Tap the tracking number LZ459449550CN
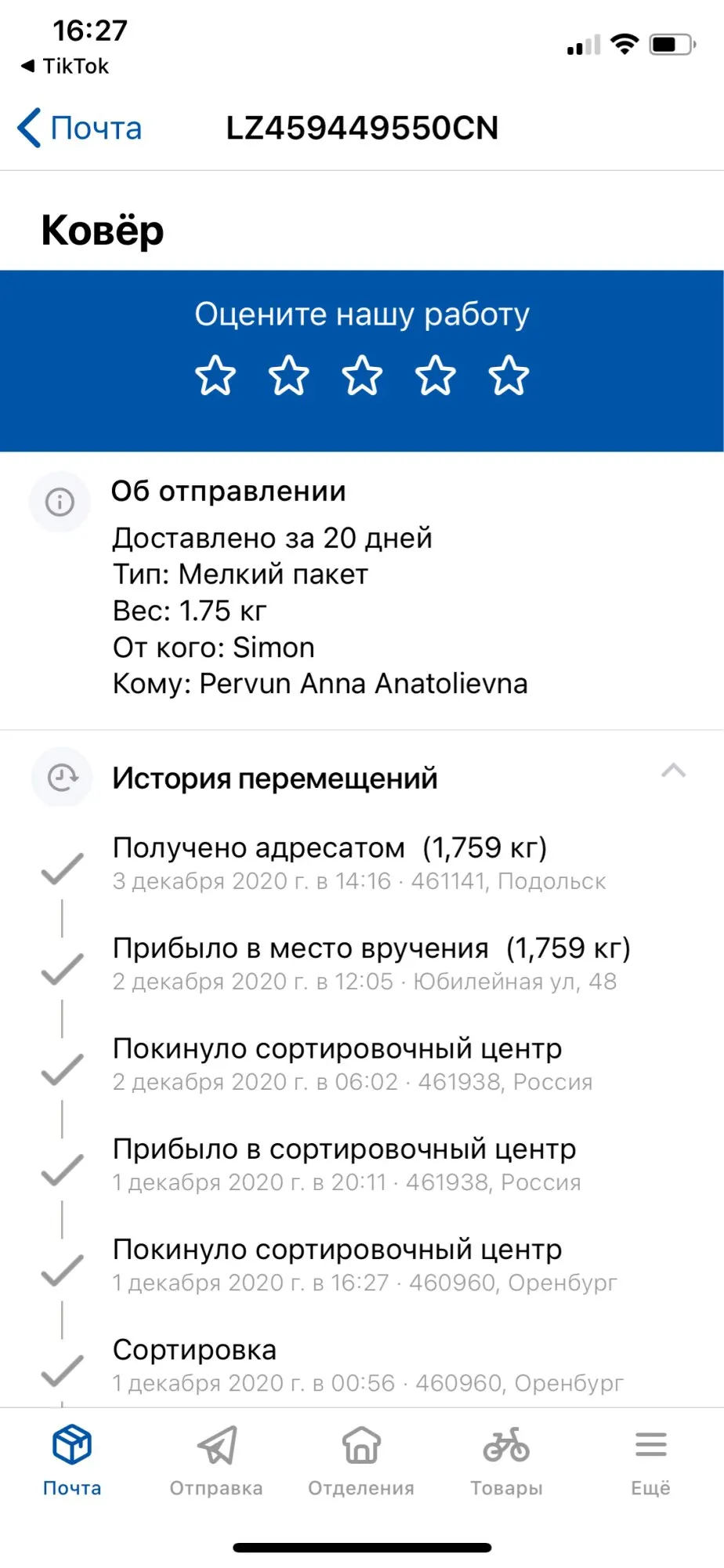 pos(362,128)
